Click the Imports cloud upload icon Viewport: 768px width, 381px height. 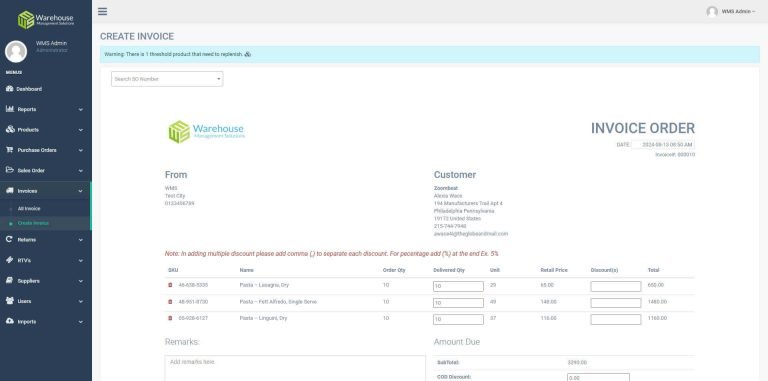[x=9, y=321]
